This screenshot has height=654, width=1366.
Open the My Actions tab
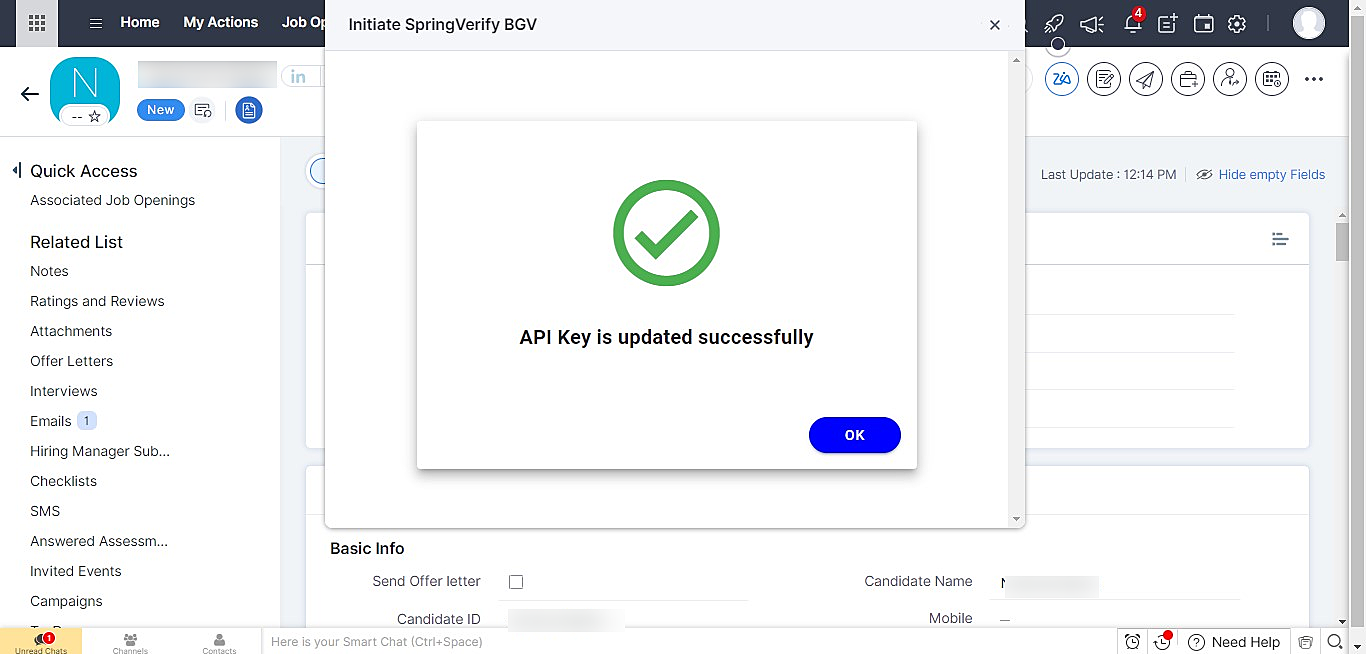click(x=221, y=22)
